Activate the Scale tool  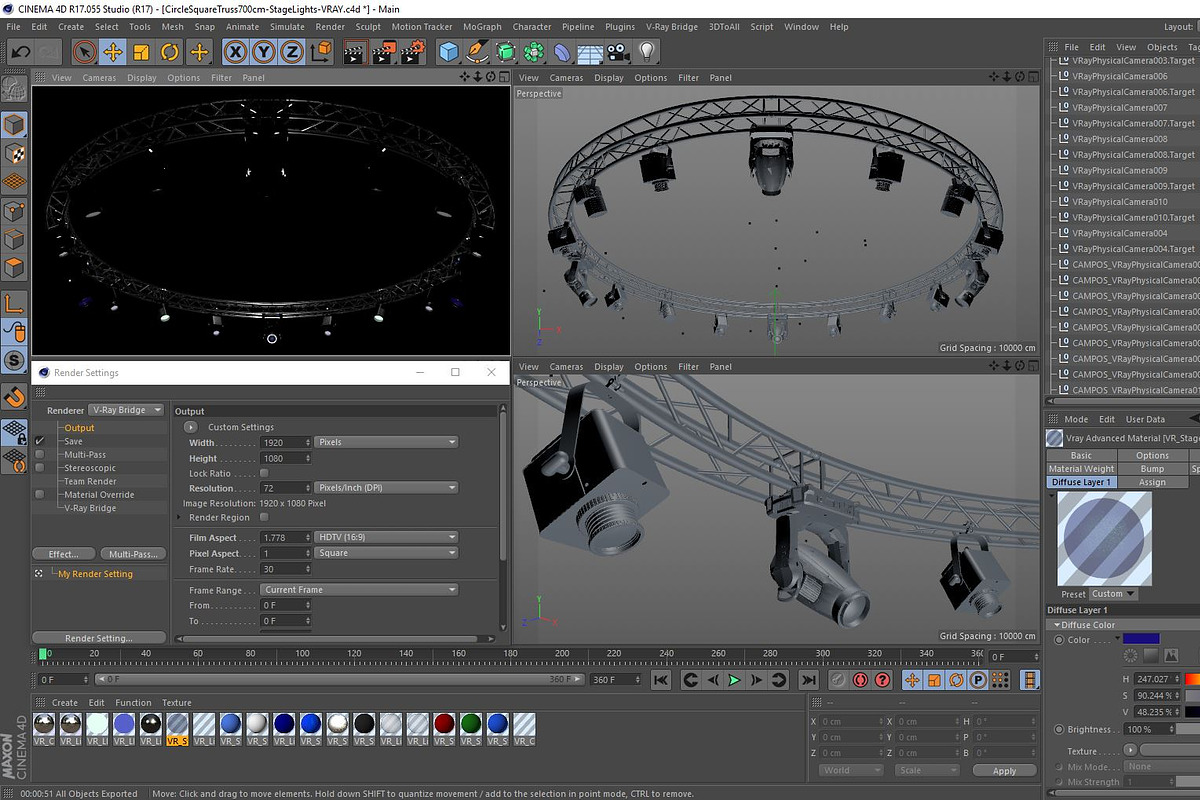click(x=141, y=51)
